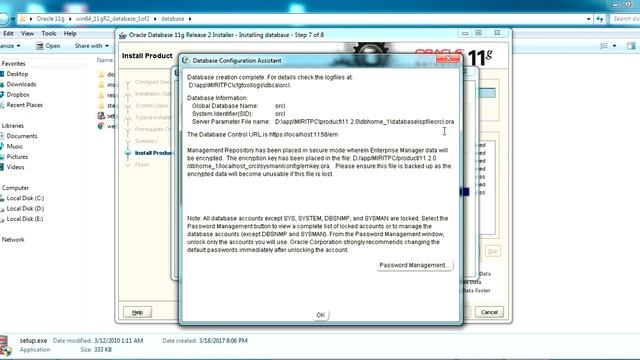Click 'Oracle 11g' in address bar breadcrumb
The height and width of the screenshot is (360, 640).
[x=50, y=19]
